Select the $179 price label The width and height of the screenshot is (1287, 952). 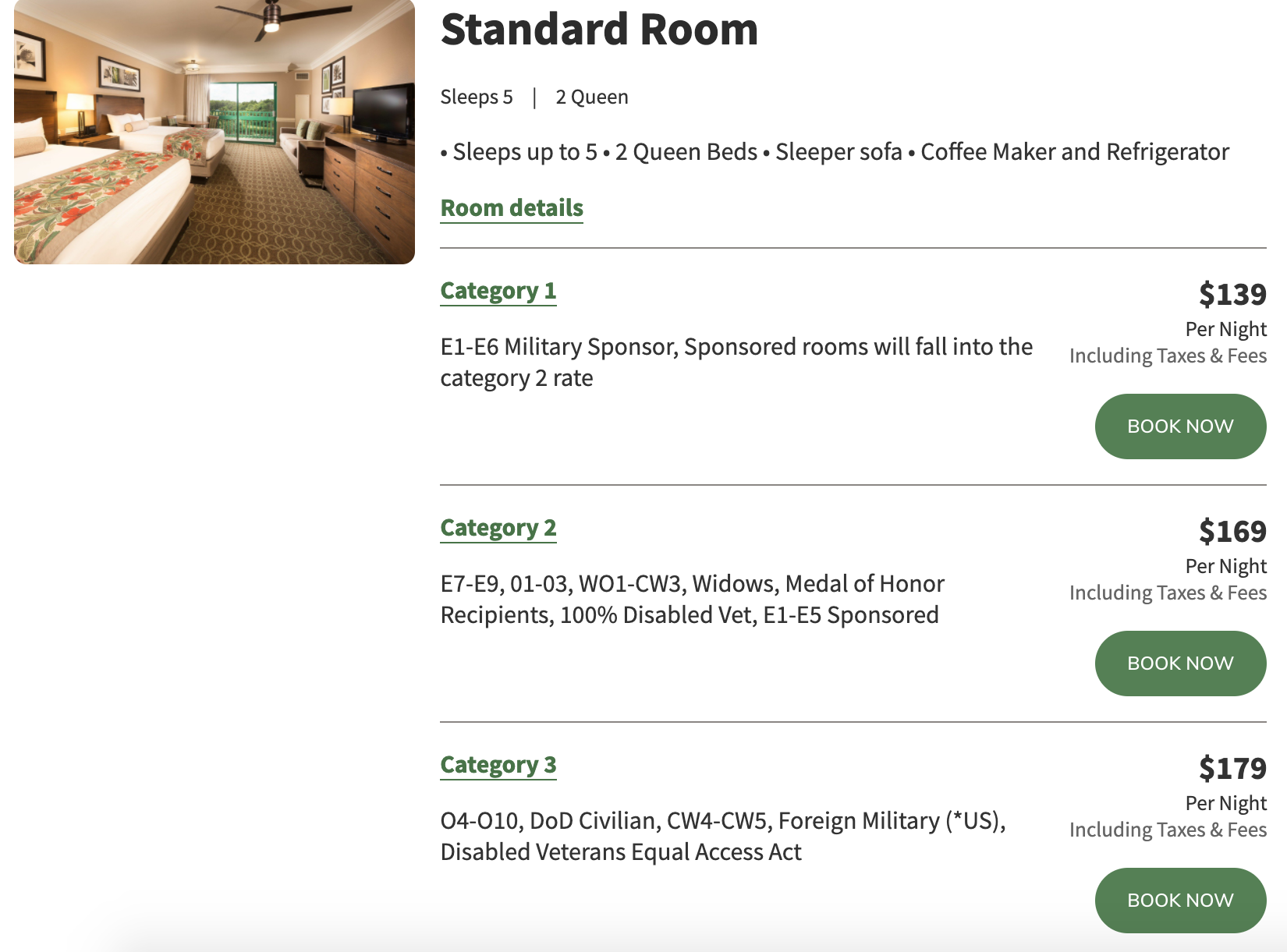(1232, 768)
